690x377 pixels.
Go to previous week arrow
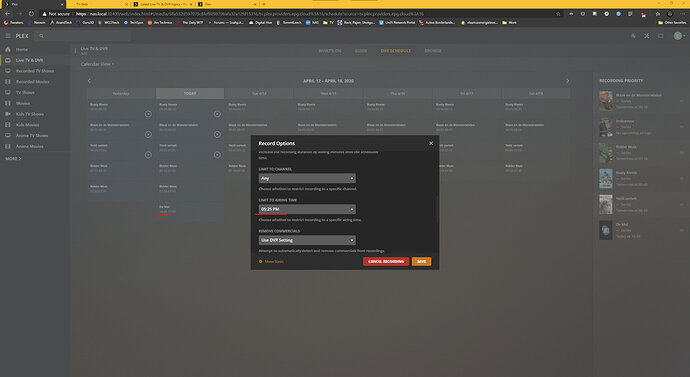[x=89, y=81]
